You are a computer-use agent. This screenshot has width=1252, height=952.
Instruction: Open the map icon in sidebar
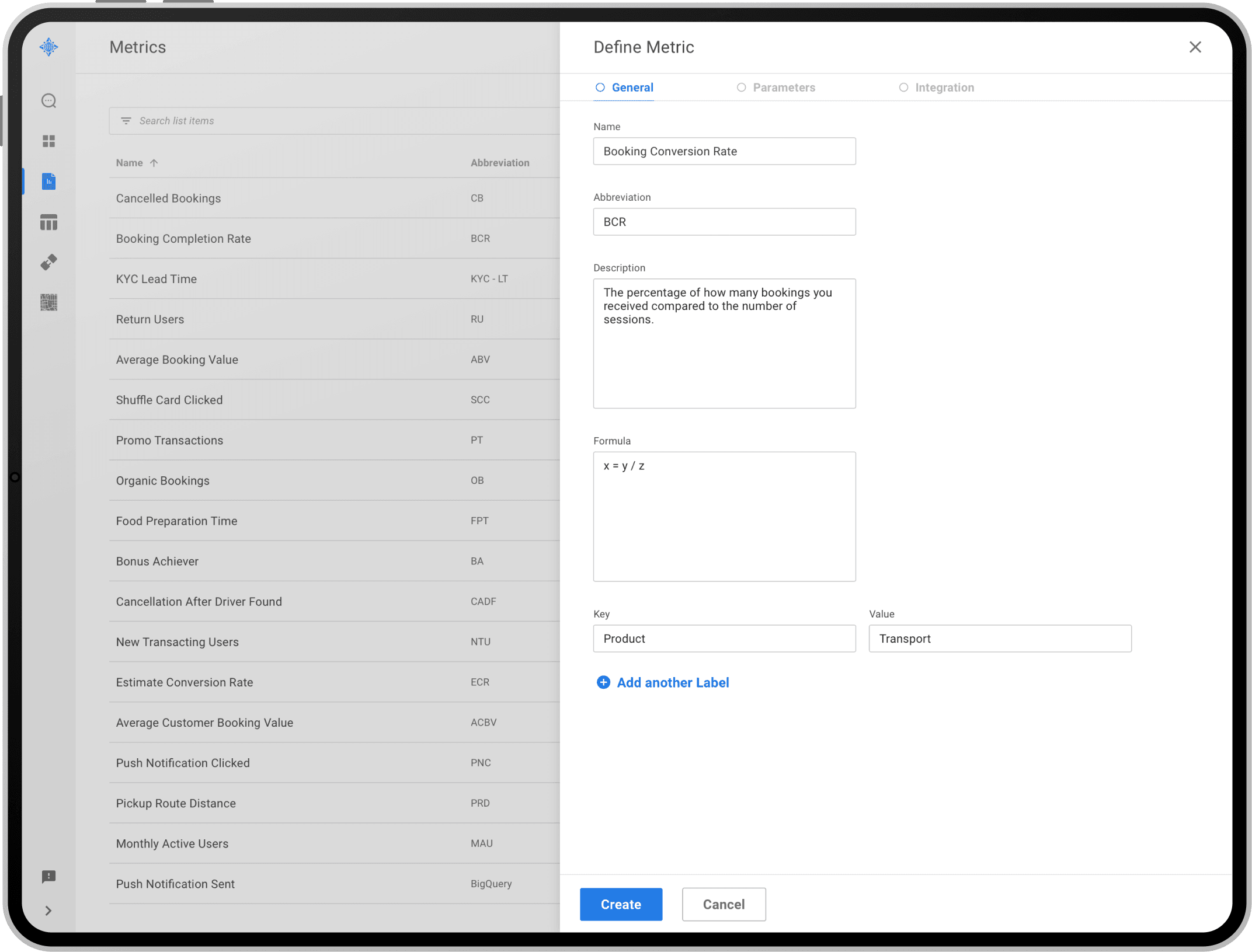tap(48, 302)
